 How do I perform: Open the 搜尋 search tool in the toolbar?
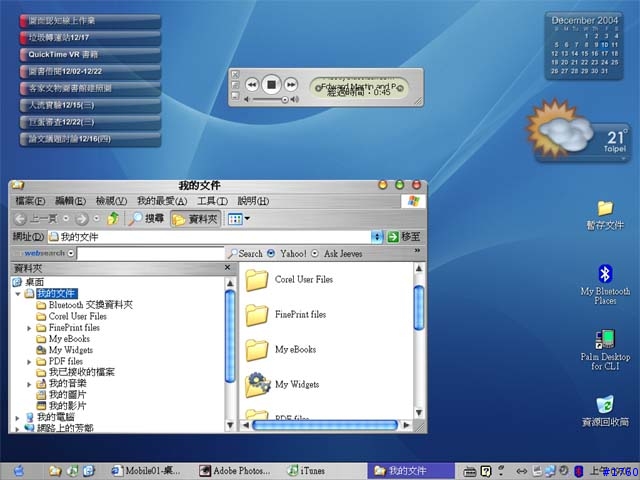coord(146,219)
